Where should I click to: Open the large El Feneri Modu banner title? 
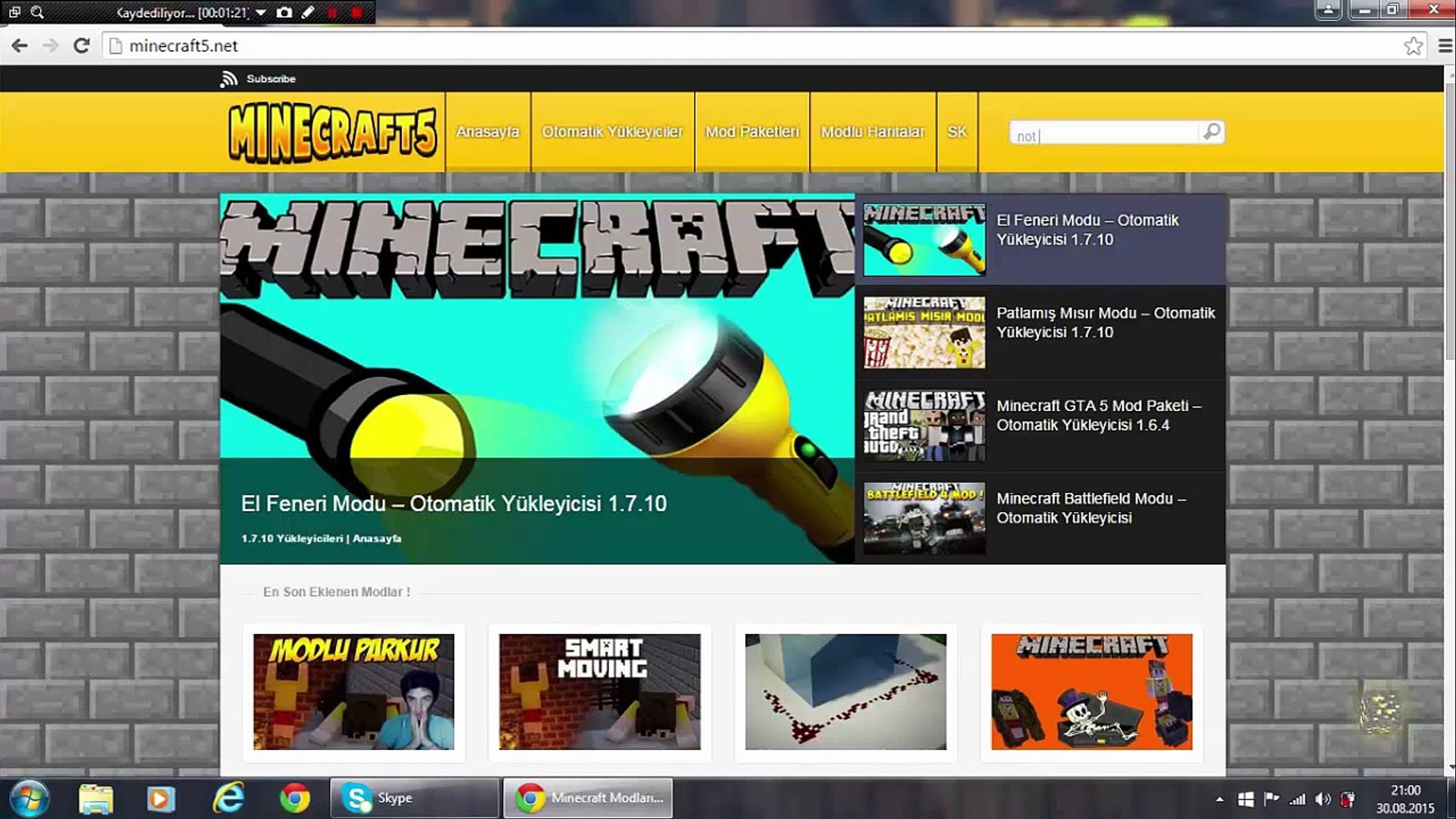[x=453, y=504]
